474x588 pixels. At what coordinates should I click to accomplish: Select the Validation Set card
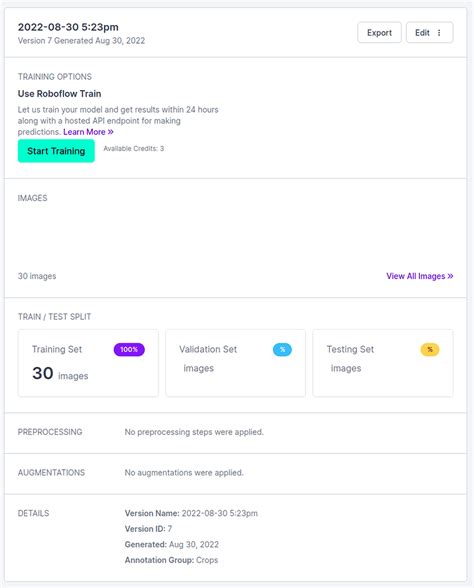pos(236,363)
